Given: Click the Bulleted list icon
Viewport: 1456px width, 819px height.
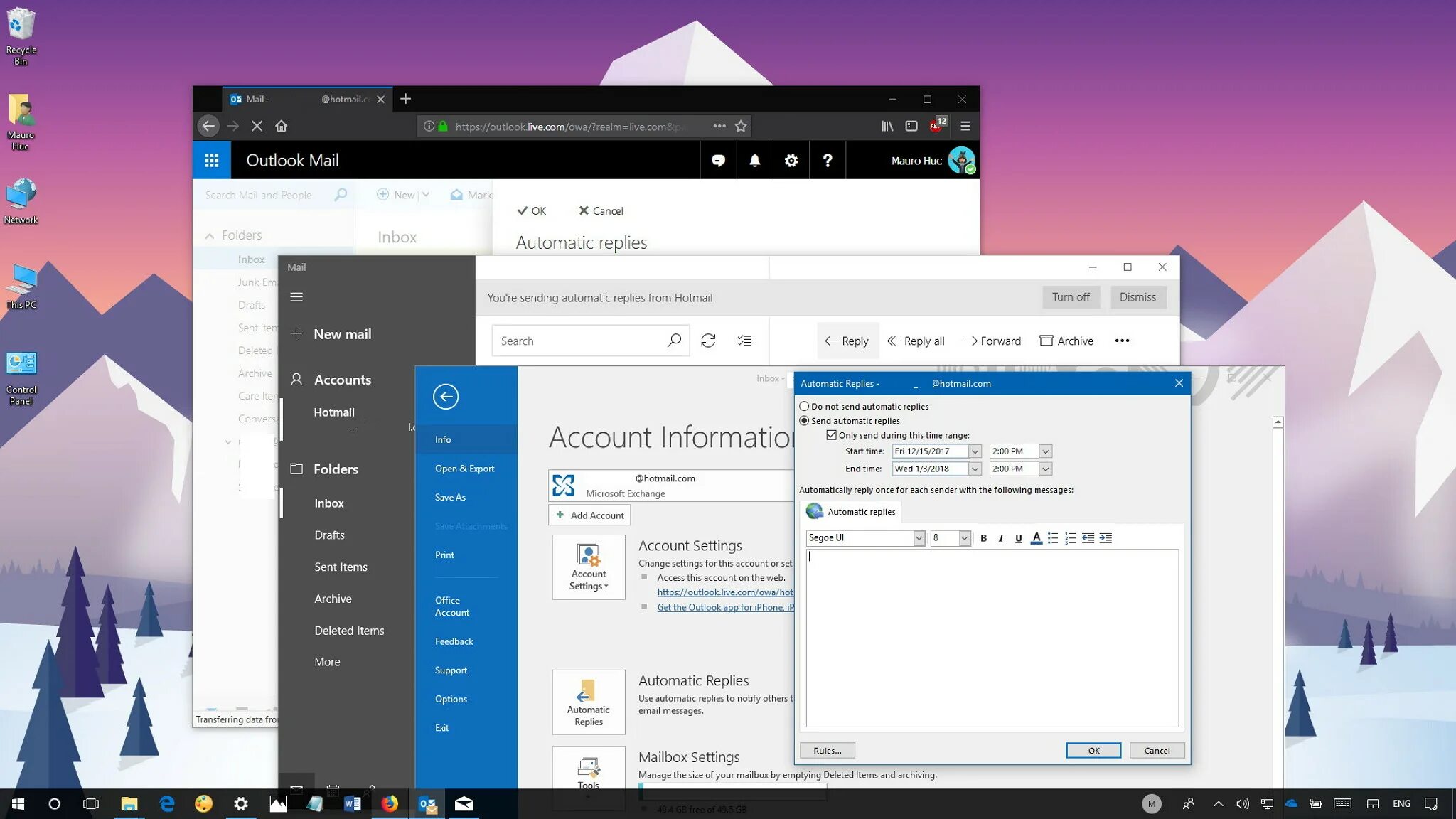Looking at the screenshot, I should 1053,538.
